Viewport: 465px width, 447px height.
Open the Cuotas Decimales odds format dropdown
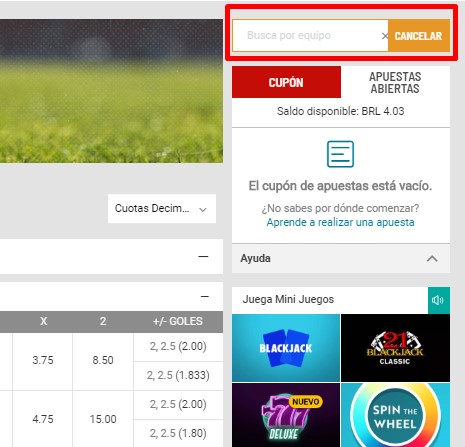tap(162, 209)
